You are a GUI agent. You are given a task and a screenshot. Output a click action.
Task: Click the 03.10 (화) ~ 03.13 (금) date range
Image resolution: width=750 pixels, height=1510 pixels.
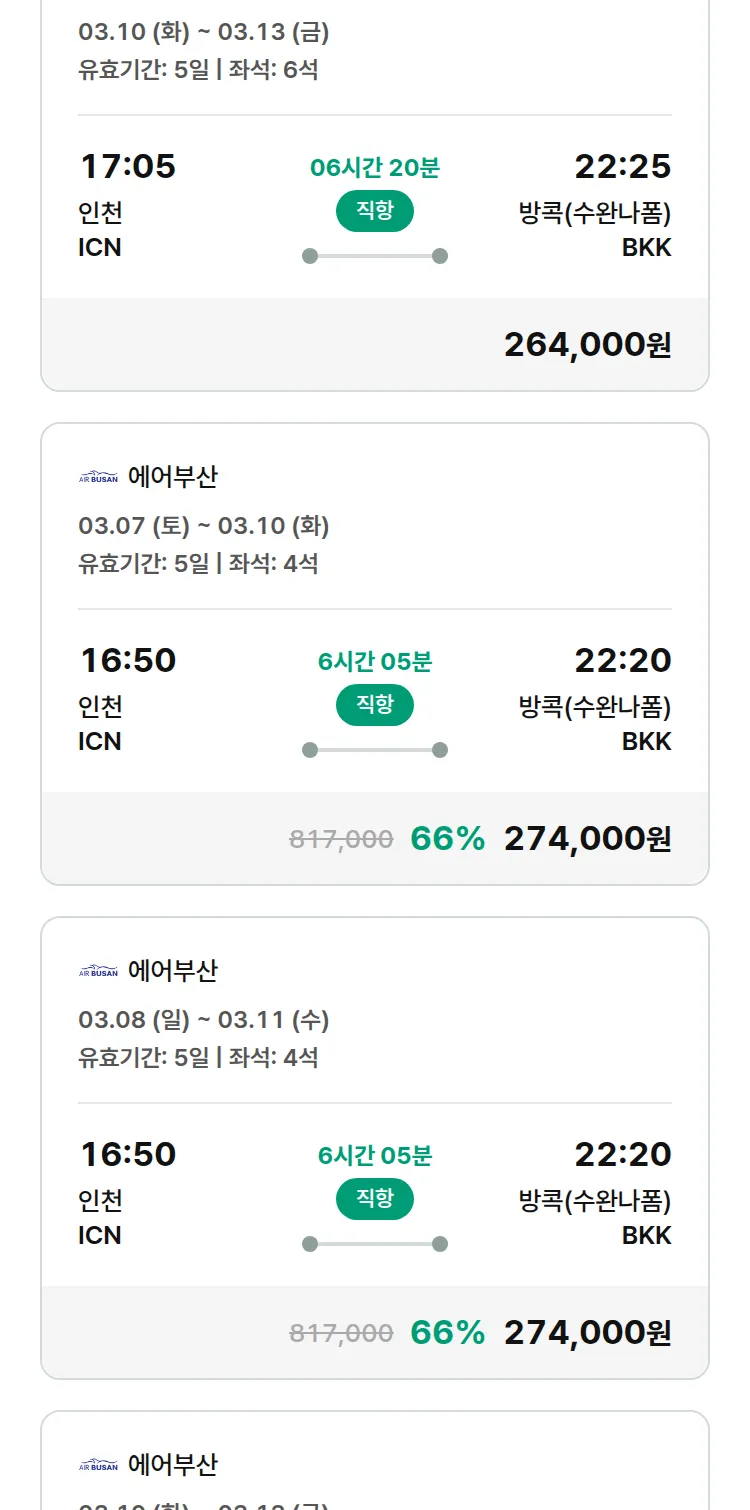204,32
